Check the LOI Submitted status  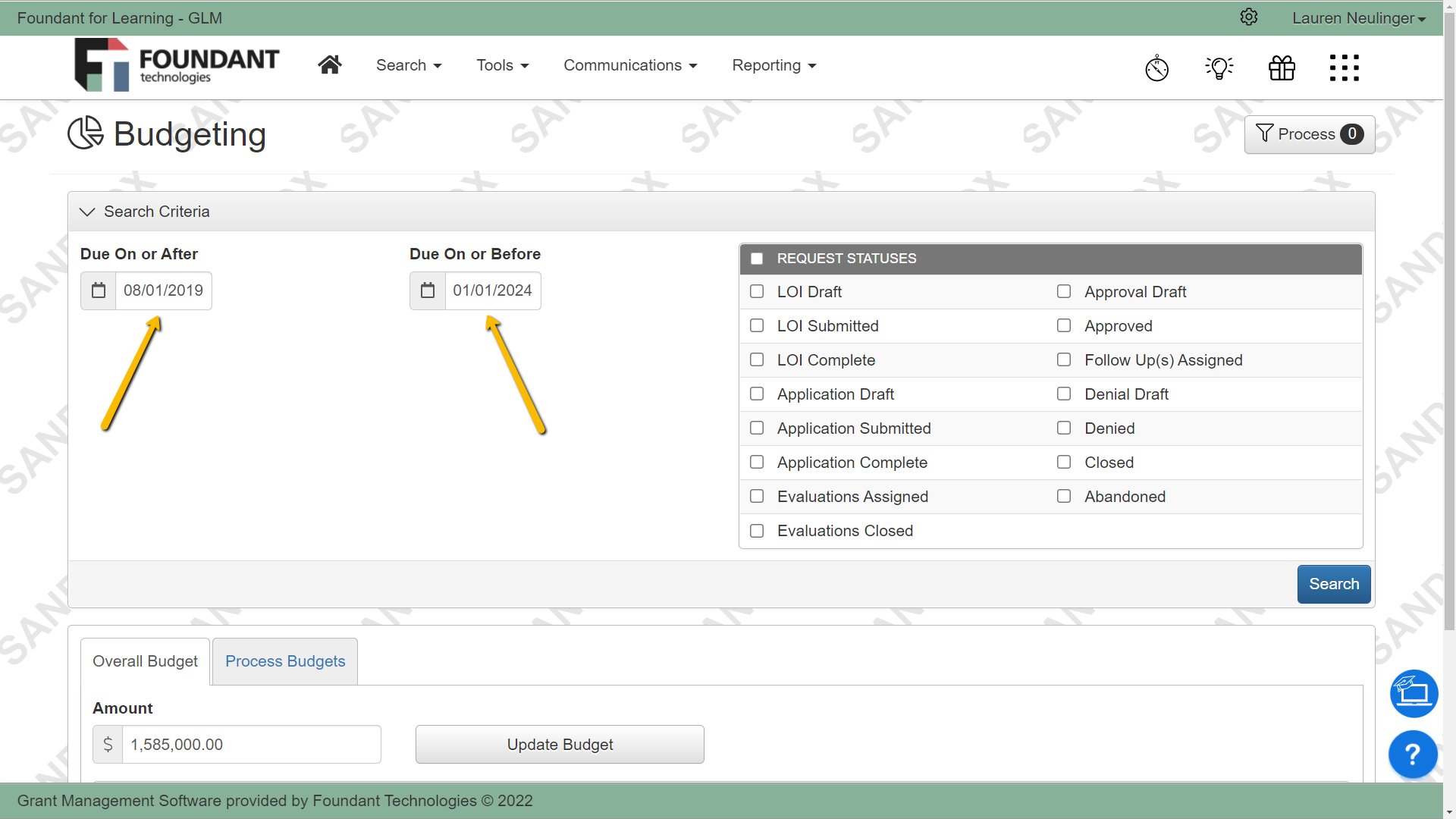point(757,325)
